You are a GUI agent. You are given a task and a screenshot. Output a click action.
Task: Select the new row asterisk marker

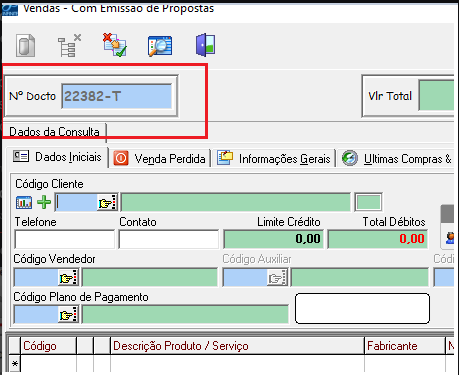click(x=15, y=364)
